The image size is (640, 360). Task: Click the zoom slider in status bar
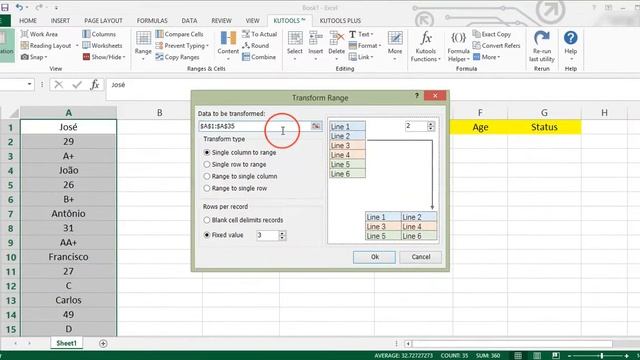pos(601,356)
